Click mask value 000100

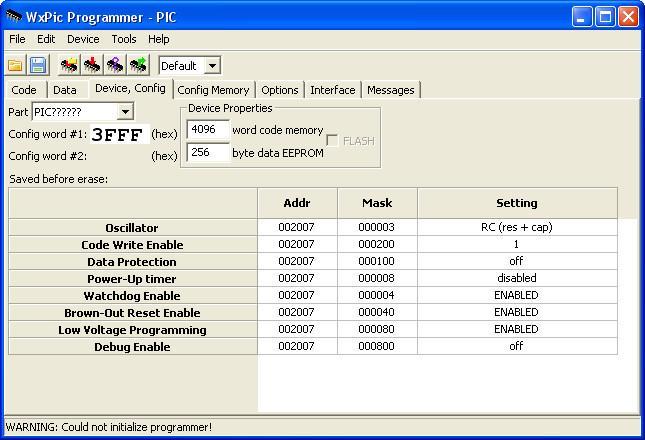click(377, 261)
